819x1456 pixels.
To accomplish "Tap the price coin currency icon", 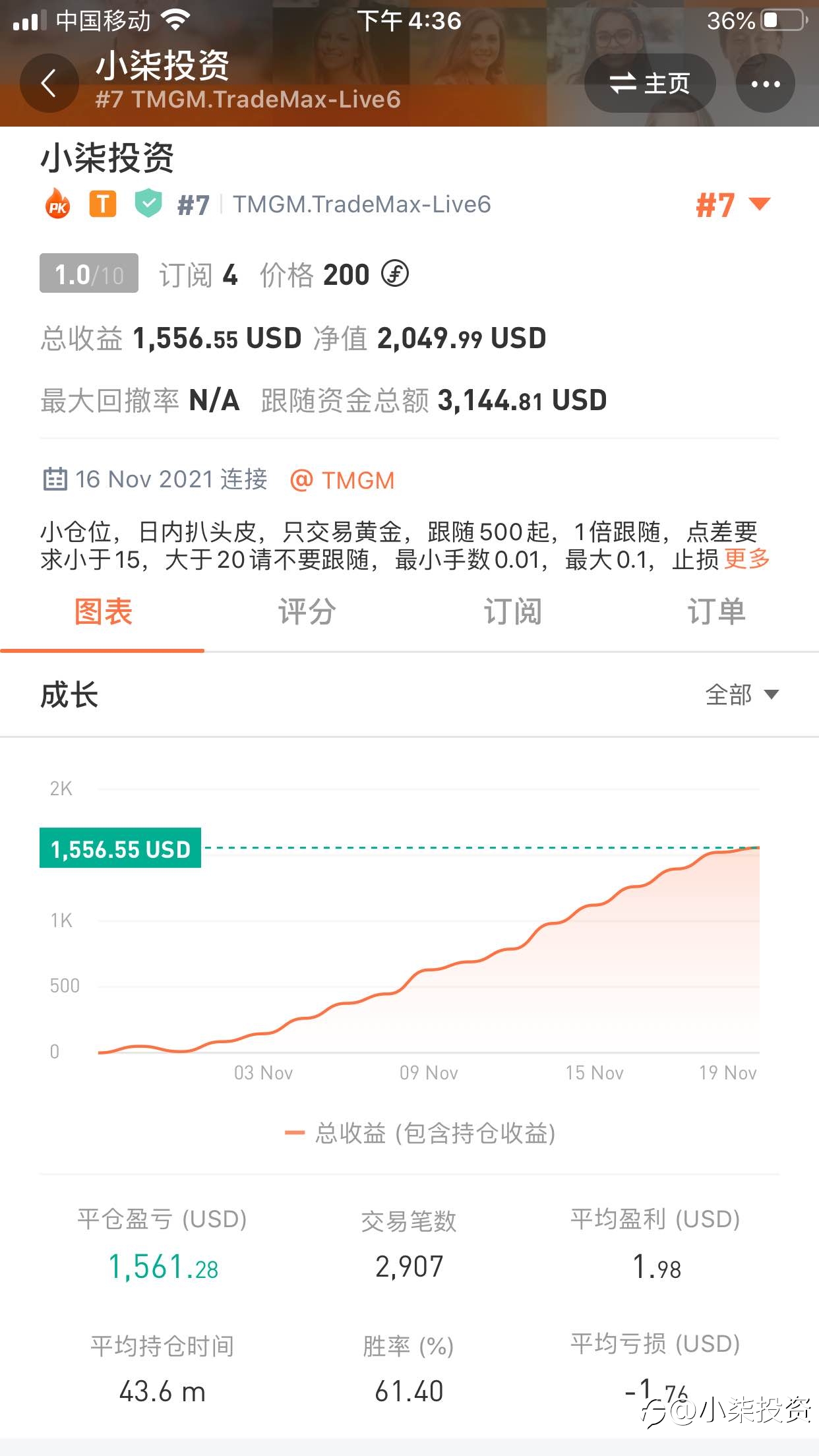I will pyautogui.click(x=395, y=274).
